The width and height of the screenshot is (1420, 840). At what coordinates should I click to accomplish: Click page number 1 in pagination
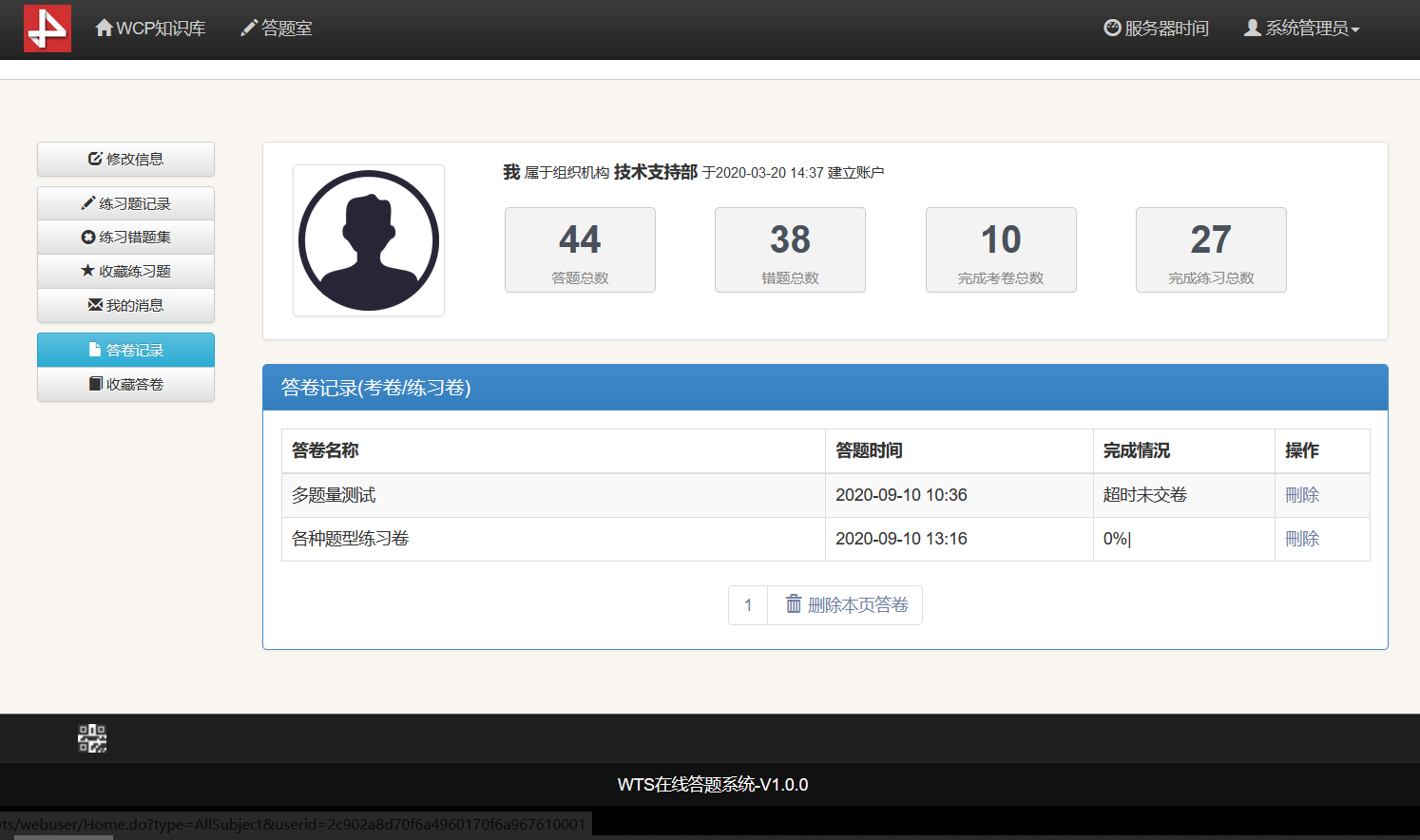(748, 605)
